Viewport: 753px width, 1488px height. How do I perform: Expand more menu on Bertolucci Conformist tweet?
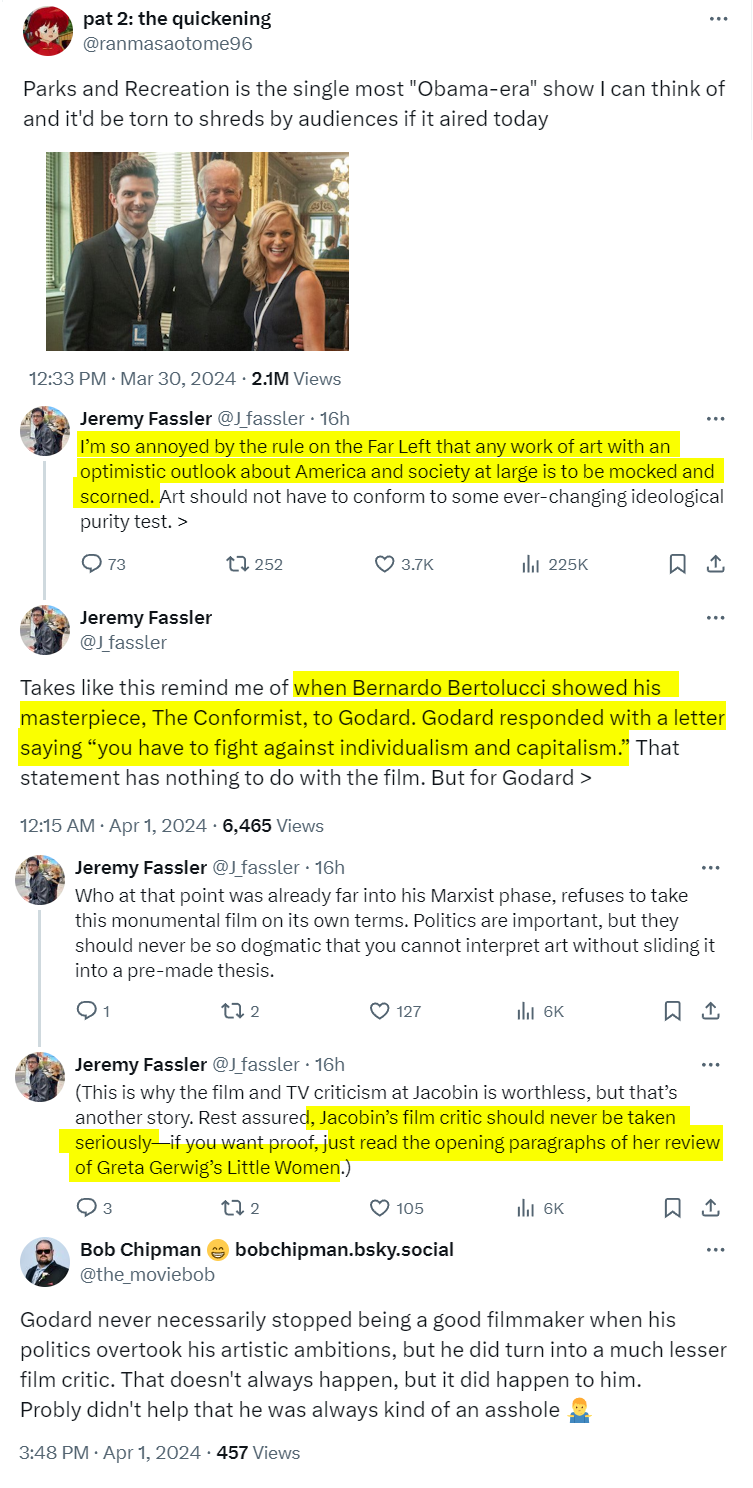coord(715,618)
